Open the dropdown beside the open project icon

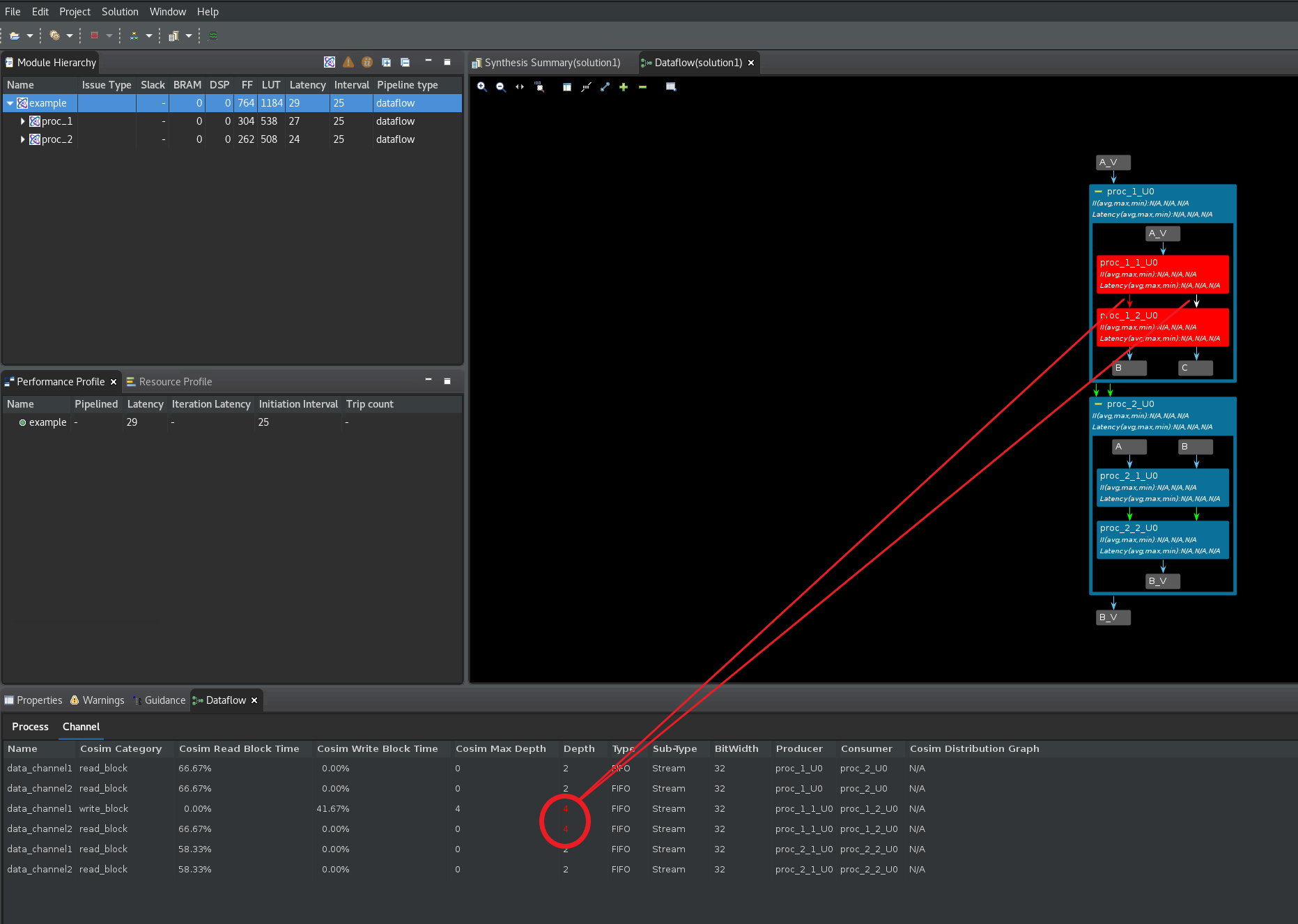tap(30, 36)
